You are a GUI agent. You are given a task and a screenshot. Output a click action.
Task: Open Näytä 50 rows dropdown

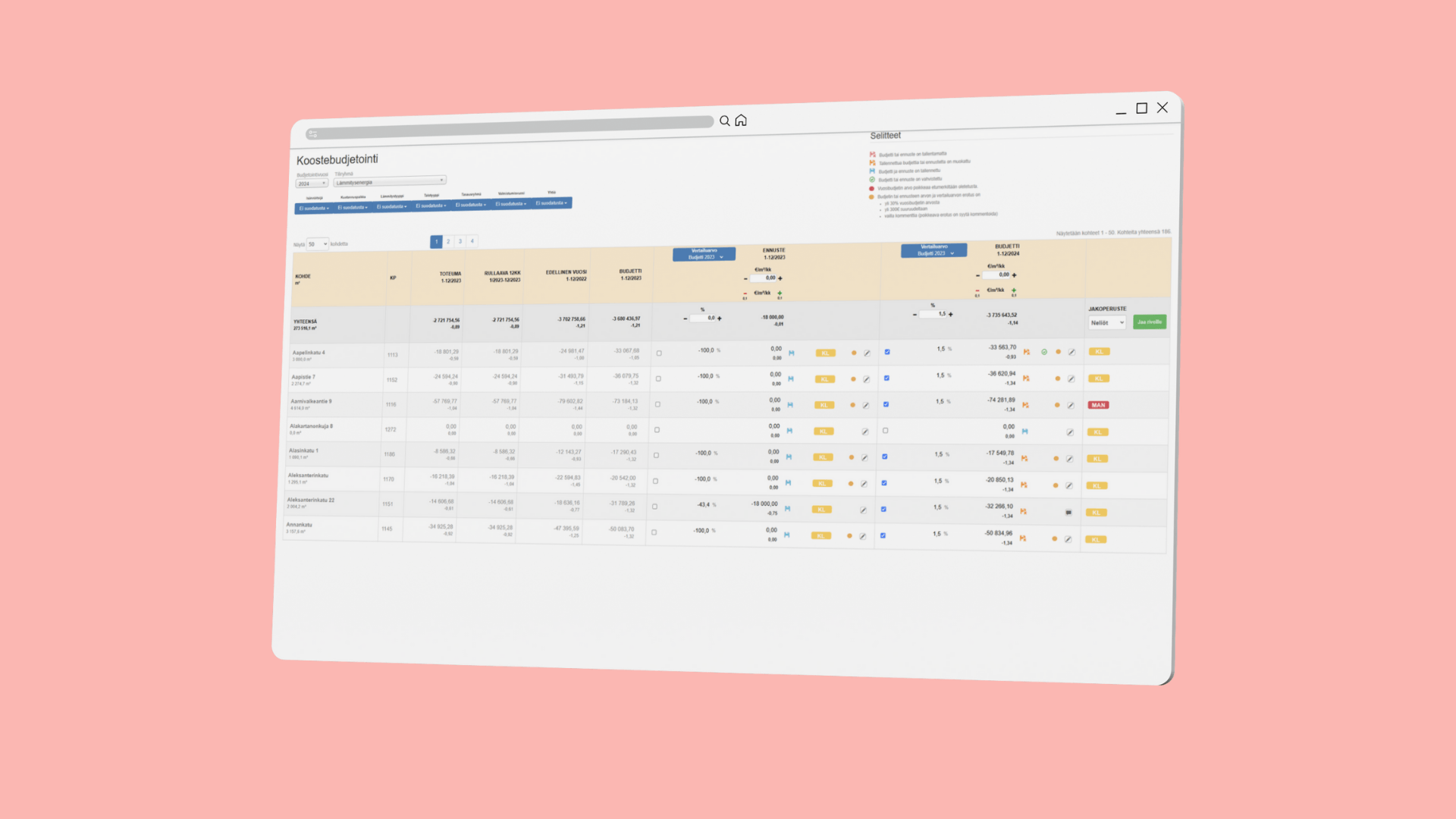click(x=318, y=244)
